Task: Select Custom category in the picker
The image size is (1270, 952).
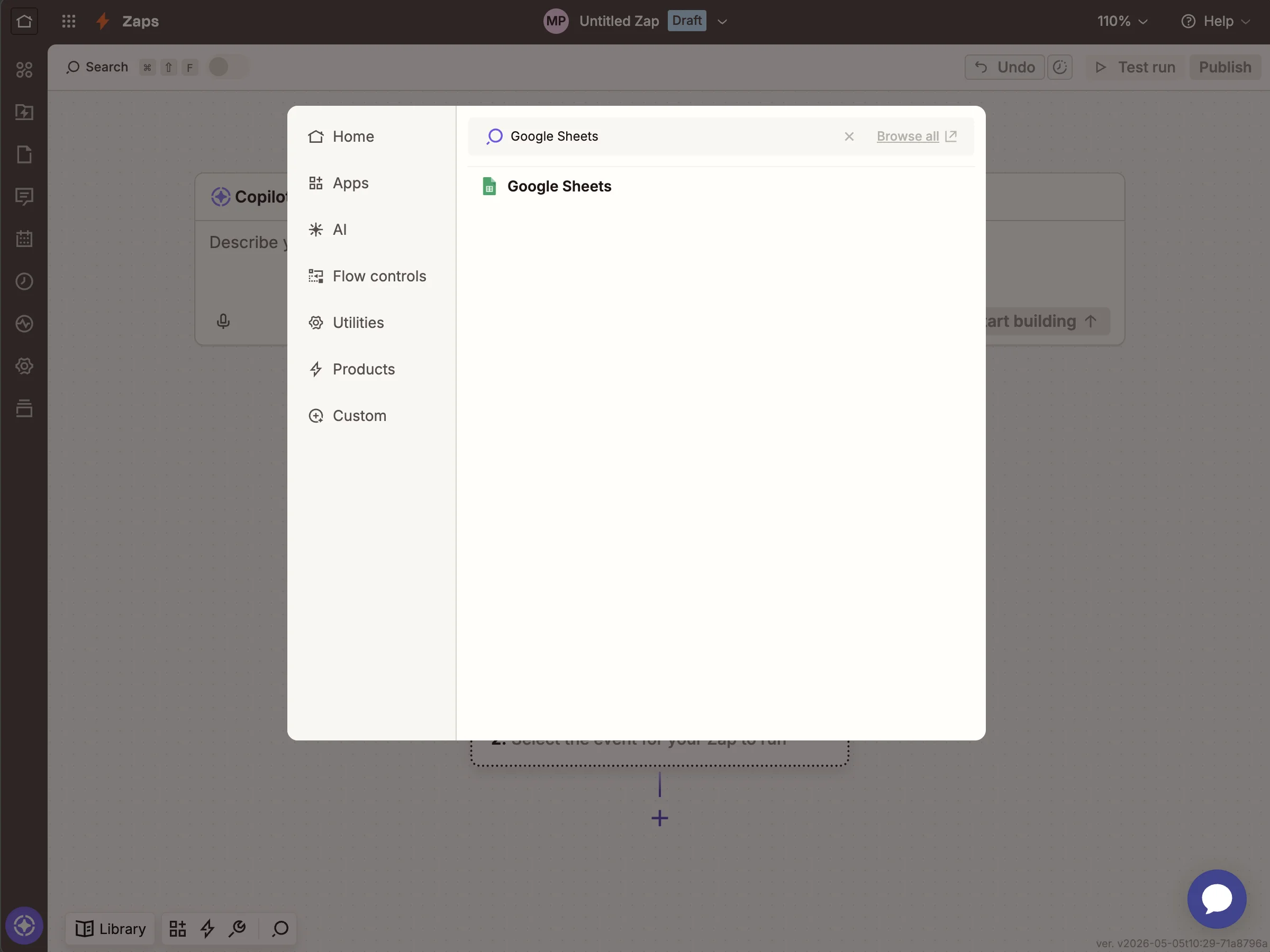Action: (x=371, y=416)
